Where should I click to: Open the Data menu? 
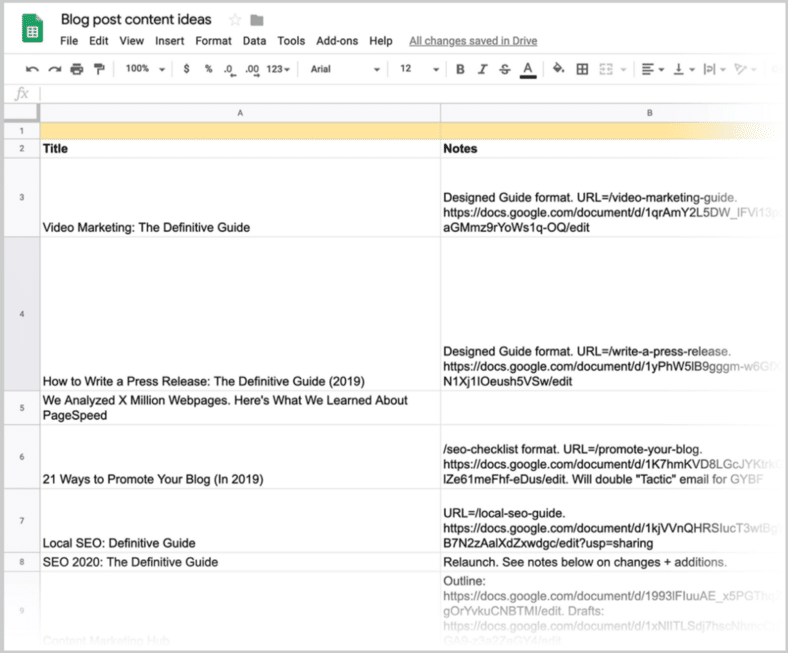click(x=254, y=41)
